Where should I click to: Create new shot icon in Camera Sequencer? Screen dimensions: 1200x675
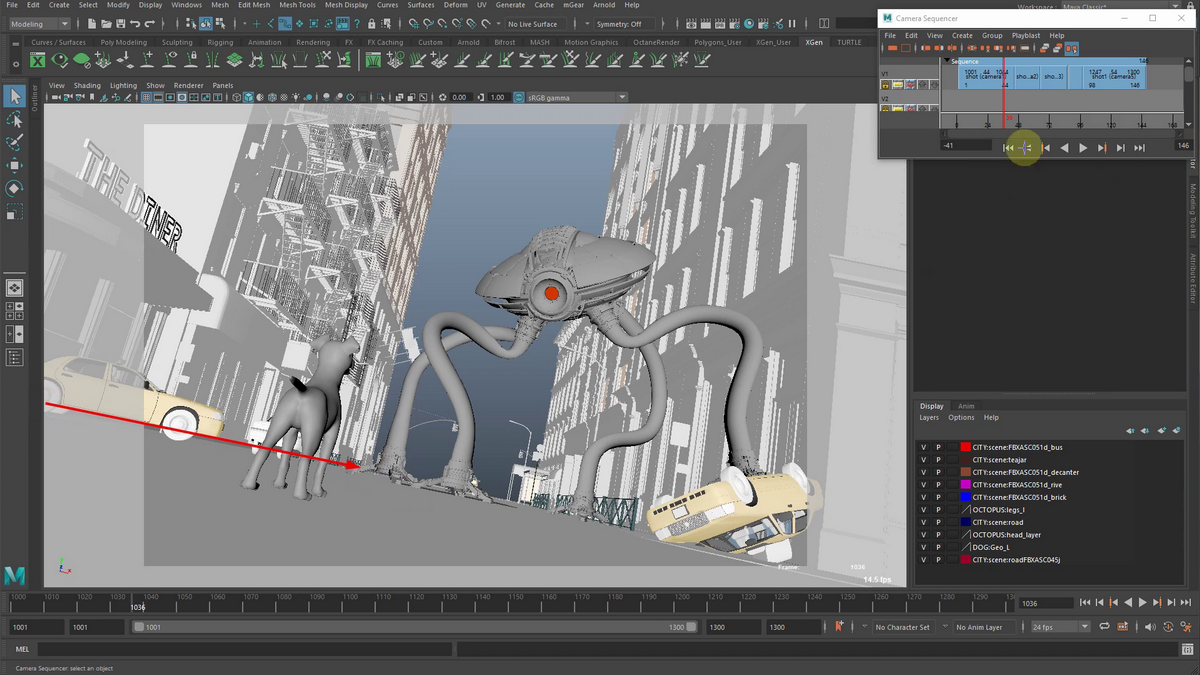(x=892, y=48)
